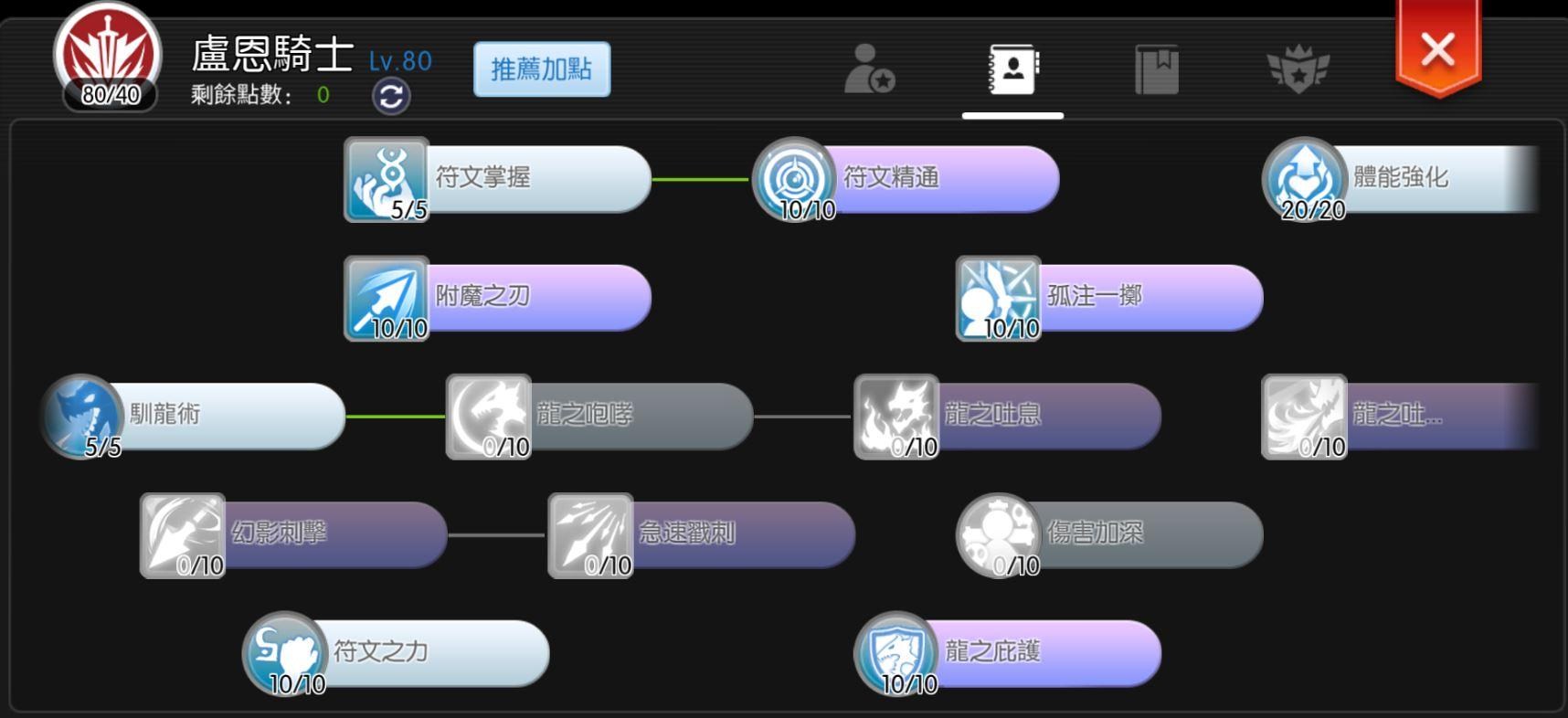
Task: Select the 附魔之刃 skill icon
Action: [x=387, y=298]
